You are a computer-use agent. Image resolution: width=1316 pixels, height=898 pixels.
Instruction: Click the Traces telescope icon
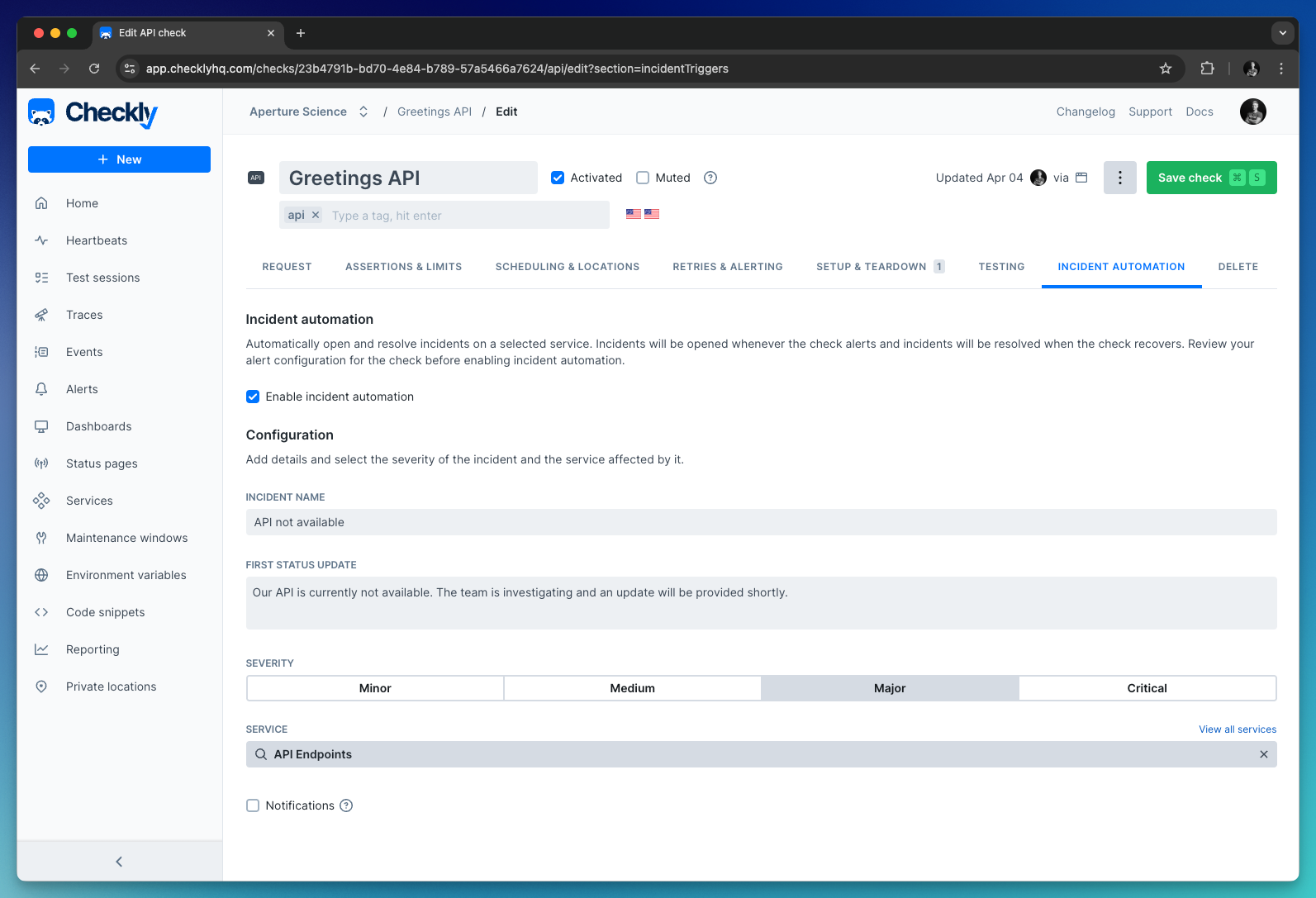pos(41,315)
